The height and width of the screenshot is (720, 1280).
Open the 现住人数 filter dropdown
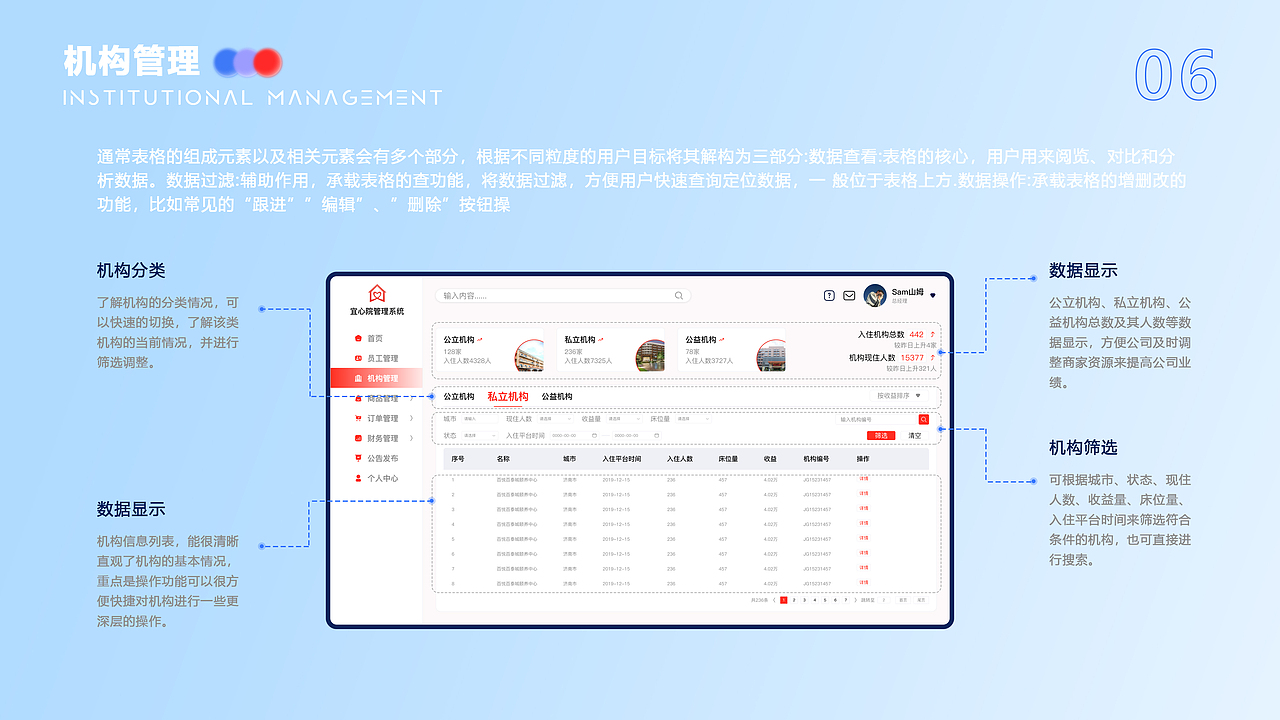(555, 419)
